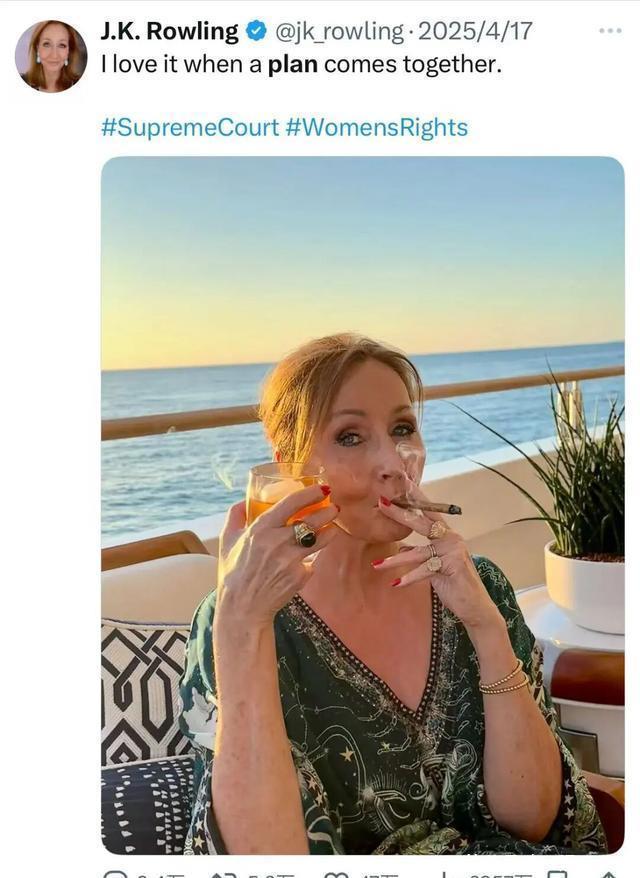Image resolution: width=640 pixels, height=878 pixels.
Task: Click the like count number
Action: click(x=380, y=875)
